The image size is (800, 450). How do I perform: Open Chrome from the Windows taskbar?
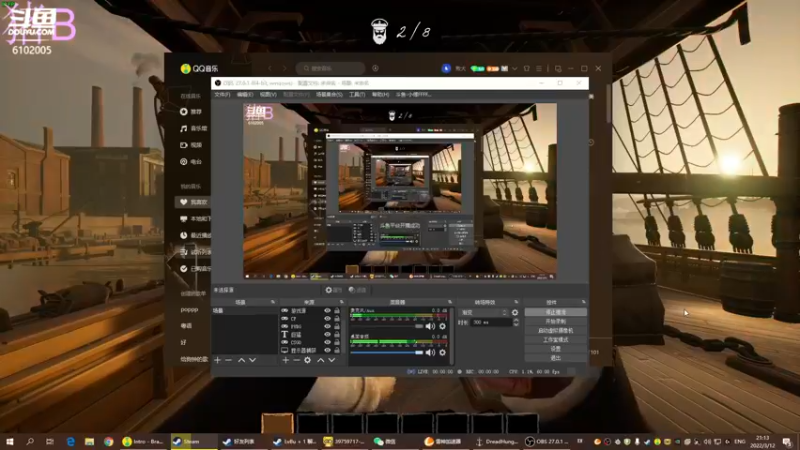point(109,441)
